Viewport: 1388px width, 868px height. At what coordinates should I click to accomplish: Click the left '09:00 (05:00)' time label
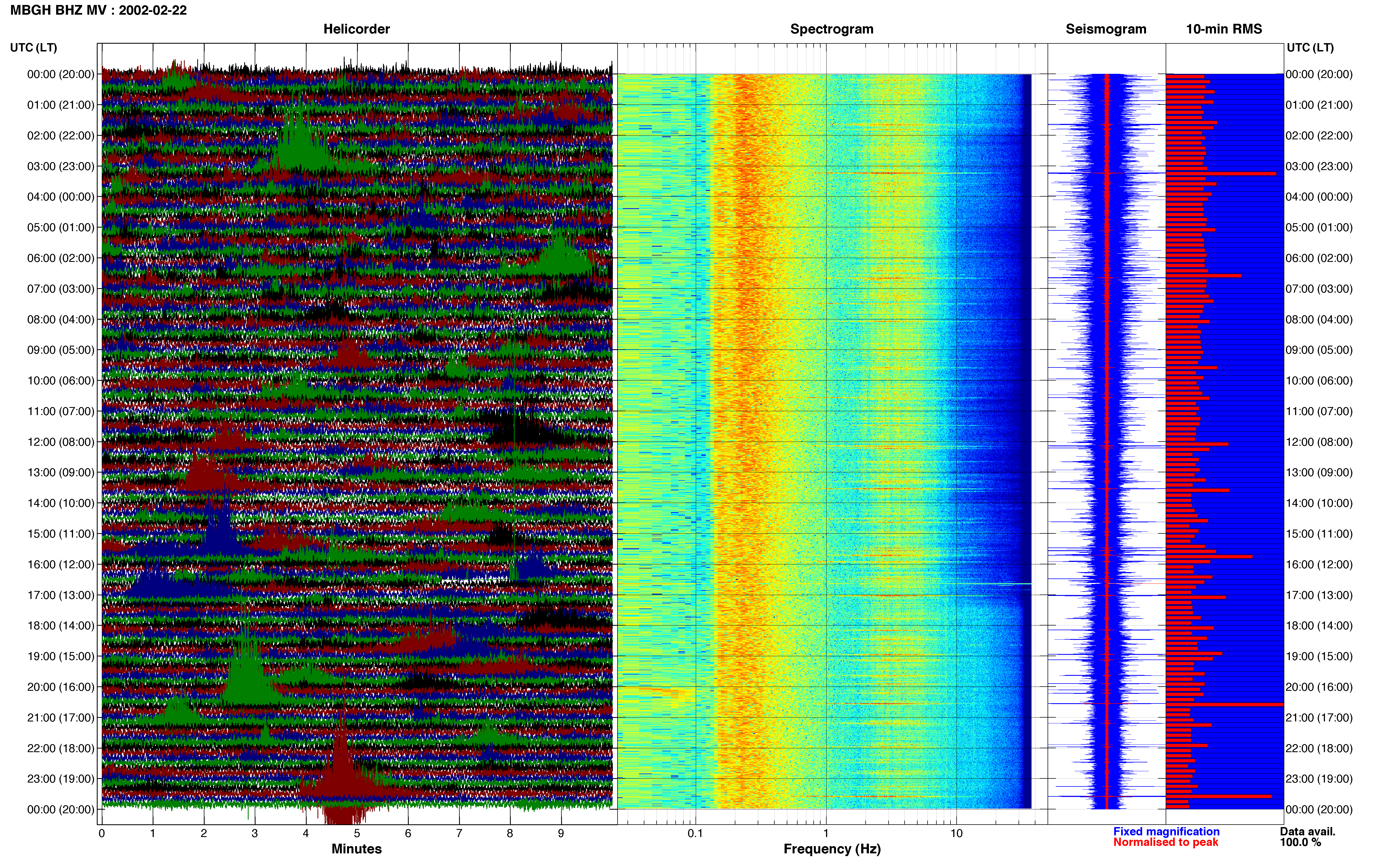61,350
